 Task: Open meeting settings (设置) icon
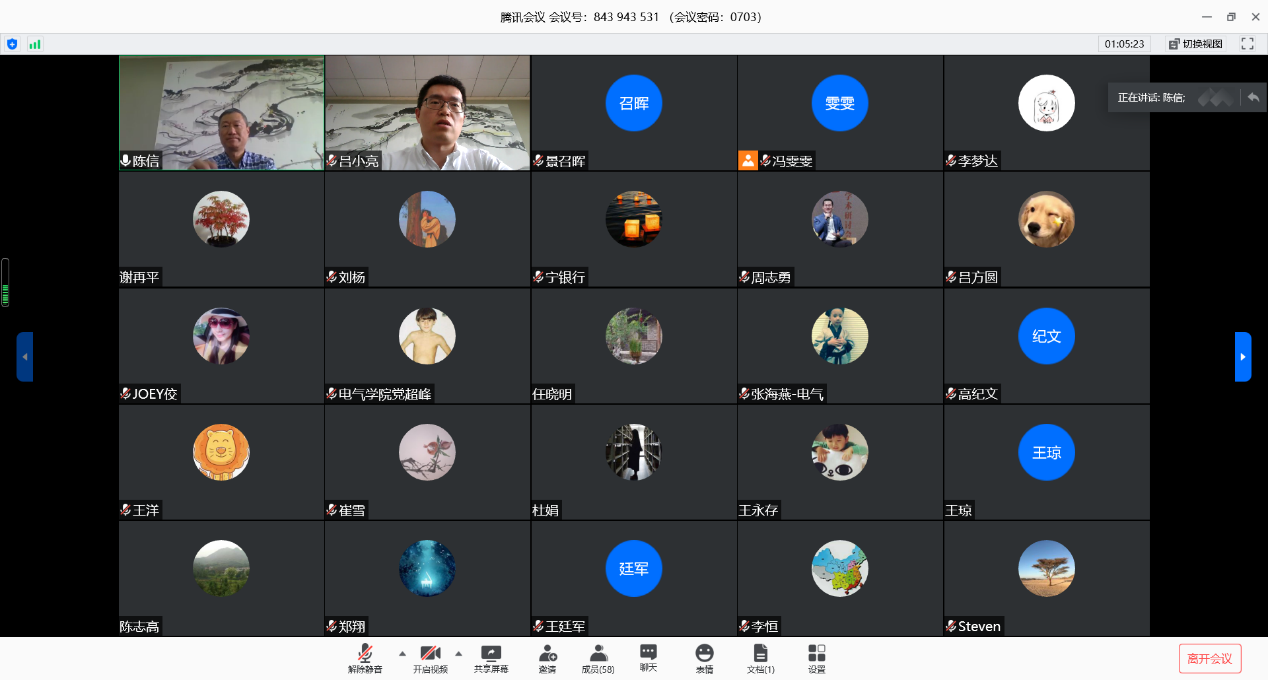coord(817,656)
